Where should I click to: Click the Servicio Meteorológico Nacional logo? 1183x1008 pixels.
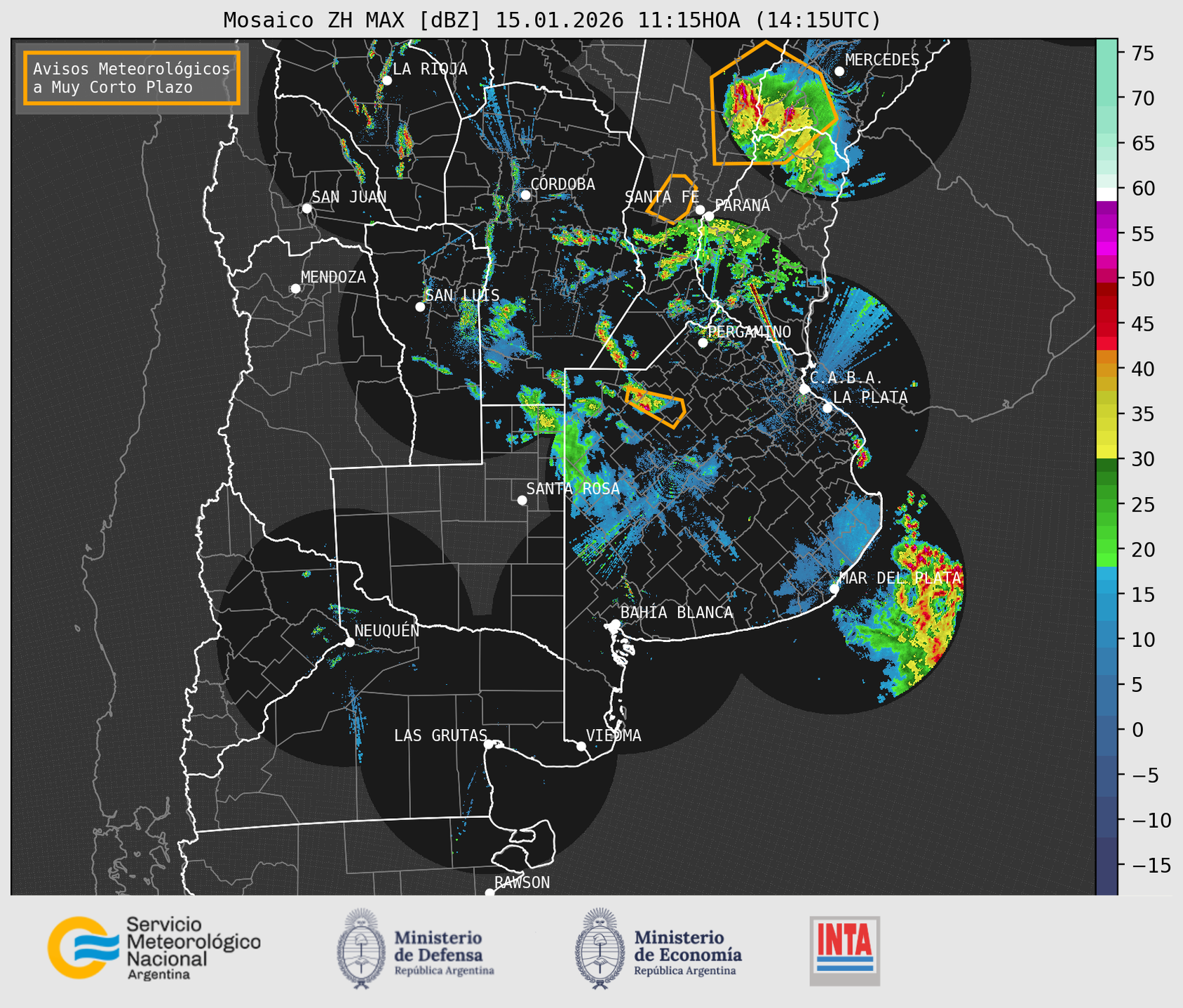coord(154,948)
